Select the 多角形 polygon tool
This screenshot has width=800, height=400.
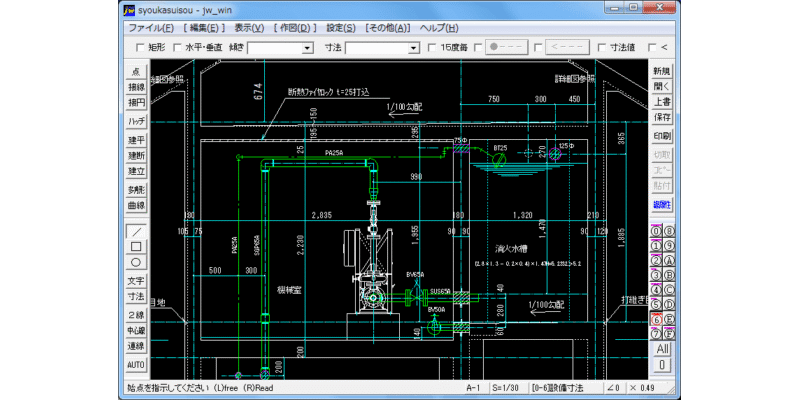pyautogui.click(x=136, y=190)
